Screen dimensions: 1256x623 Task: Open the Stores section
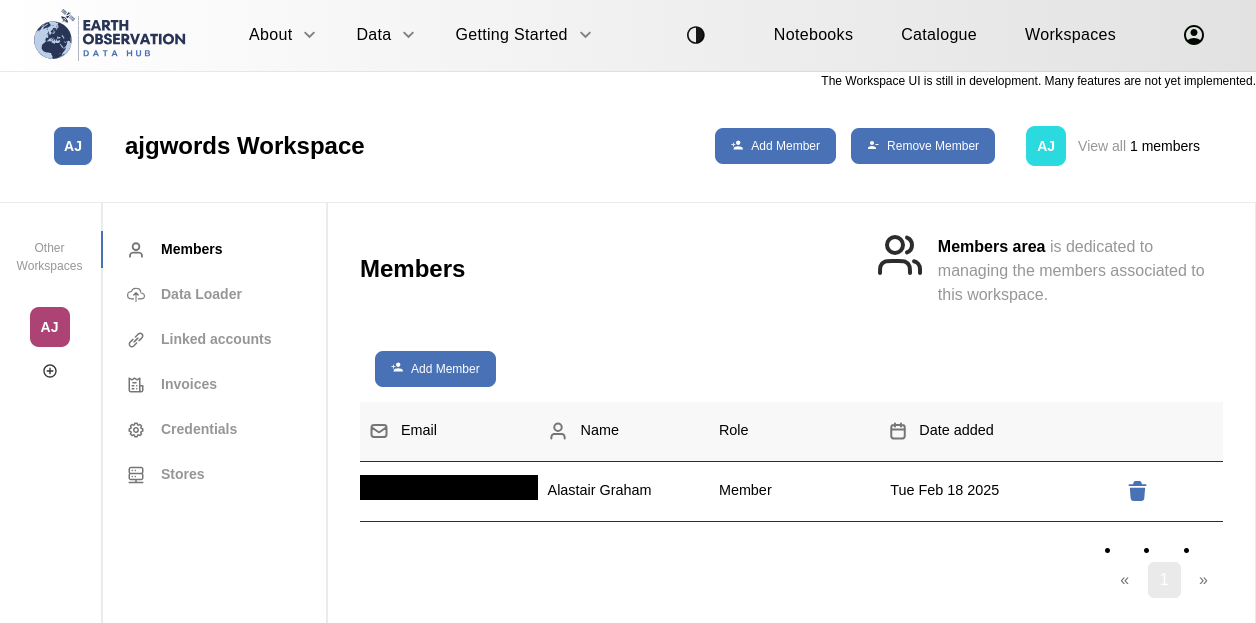click(182, 474)
